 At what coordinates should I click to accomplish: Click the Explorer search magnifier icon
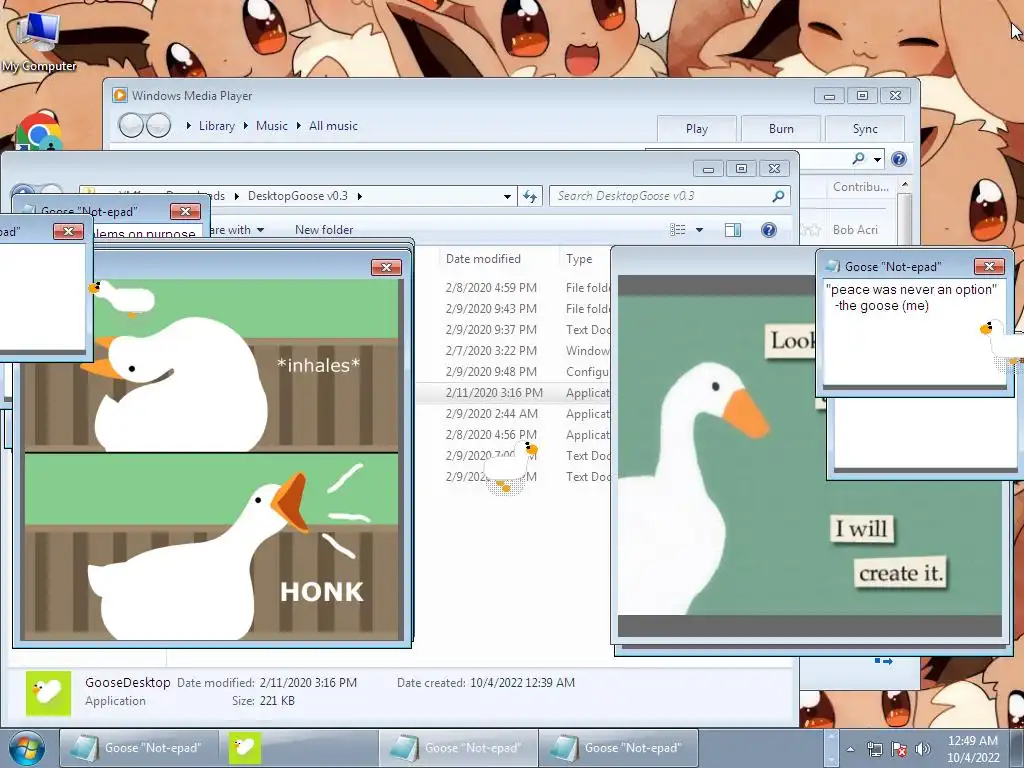pyautogui.click(x=778, y=196)
